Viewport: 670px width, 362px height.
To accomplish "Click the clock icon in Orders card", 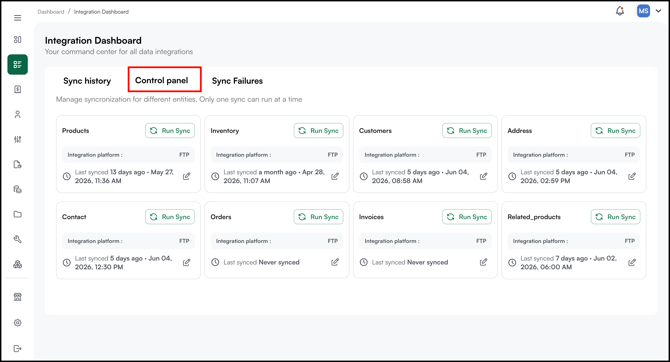I will 215,262.
